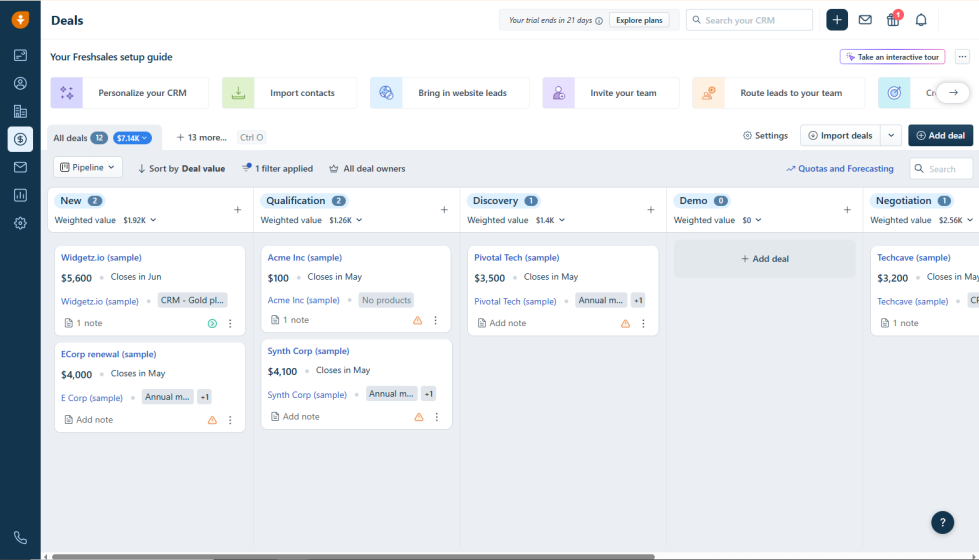Open the Contacts icon in left sidebar

(20, 83)
